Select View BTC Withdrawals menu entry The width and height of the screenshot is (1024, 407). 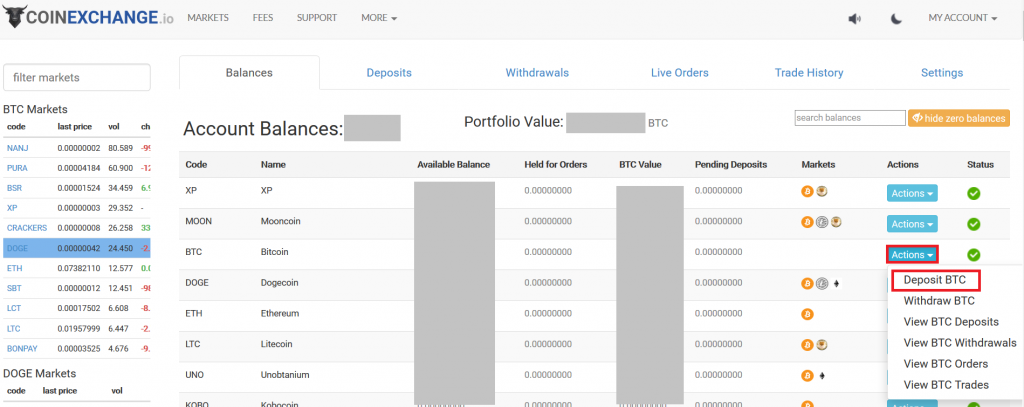(x=960, y=342)
